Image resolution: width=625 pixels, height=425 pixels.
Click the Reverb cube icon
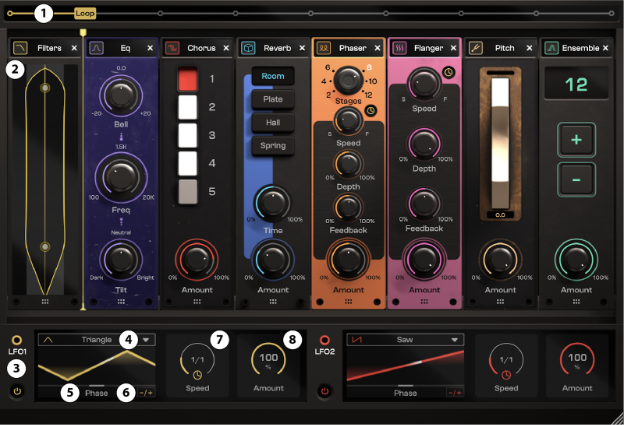pyautogui.click(x=248, y=48)
